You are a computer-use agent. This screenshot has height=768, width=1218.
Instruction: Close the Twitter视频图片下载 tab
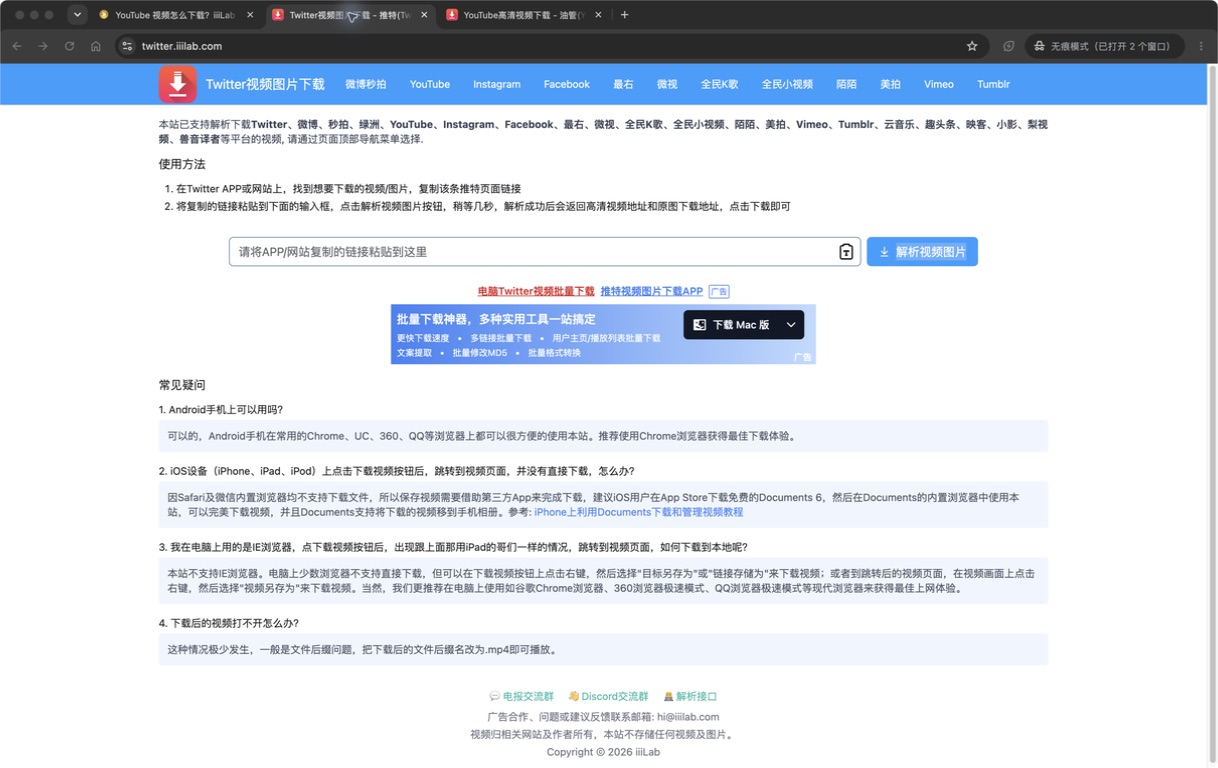424,15
